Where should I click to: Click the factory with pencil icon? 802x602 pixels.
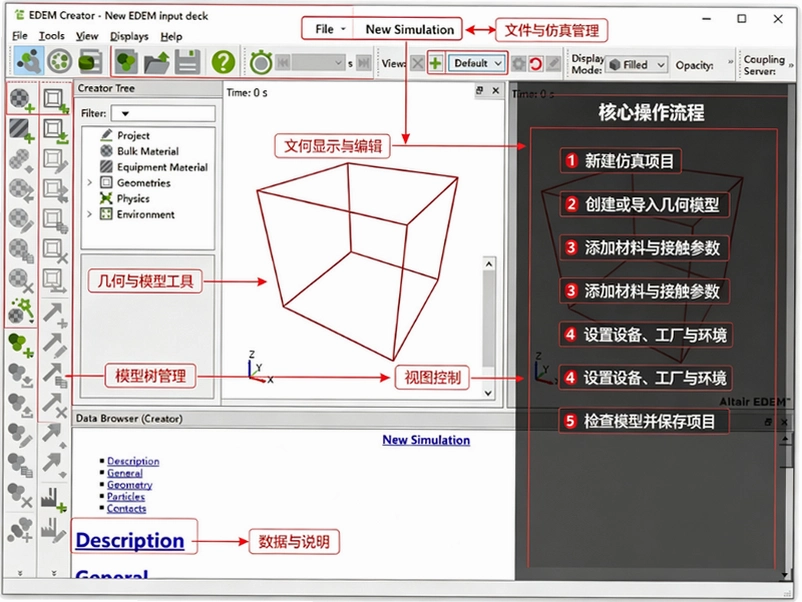53,529
